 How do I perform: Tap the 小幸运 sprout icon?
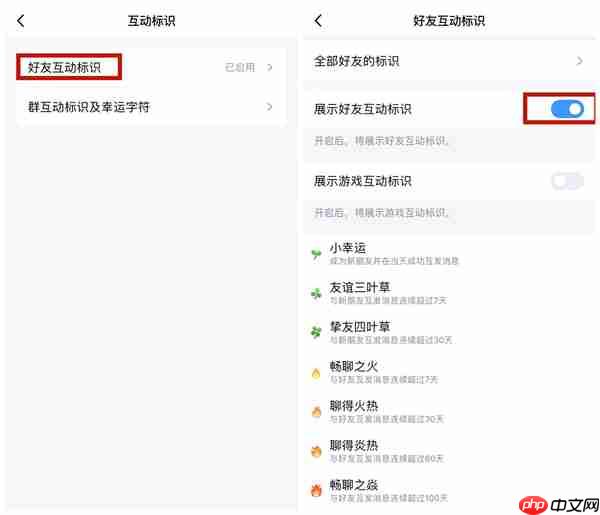[x=316, y=254]
